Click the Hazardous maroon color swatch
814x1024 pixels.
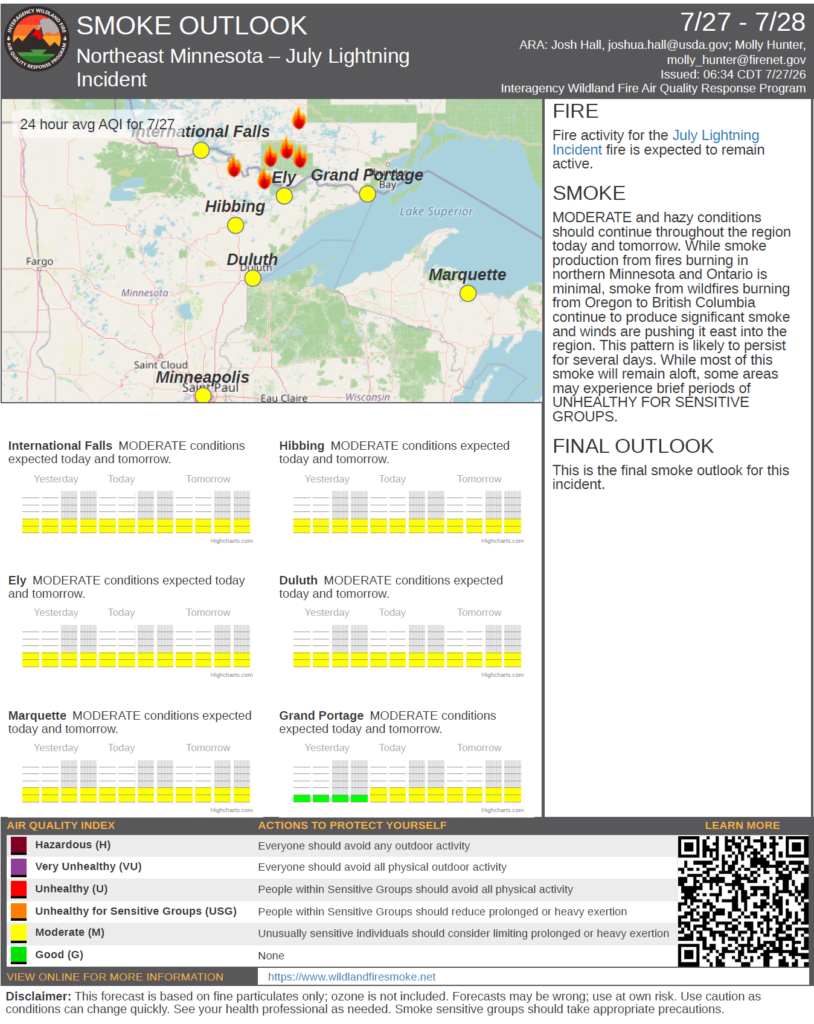point(19,845)
